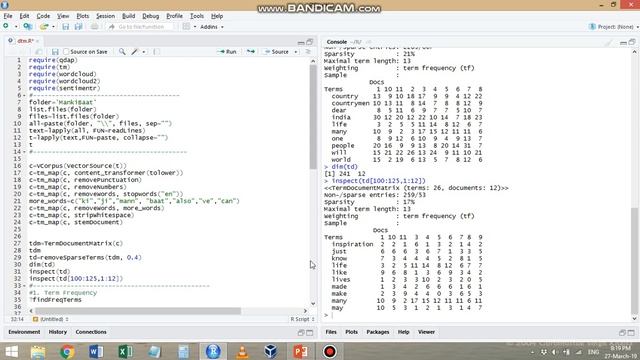Toggle the Source on Save checkbox
This screenshot has width=640, height=360.
coord(66,52)
